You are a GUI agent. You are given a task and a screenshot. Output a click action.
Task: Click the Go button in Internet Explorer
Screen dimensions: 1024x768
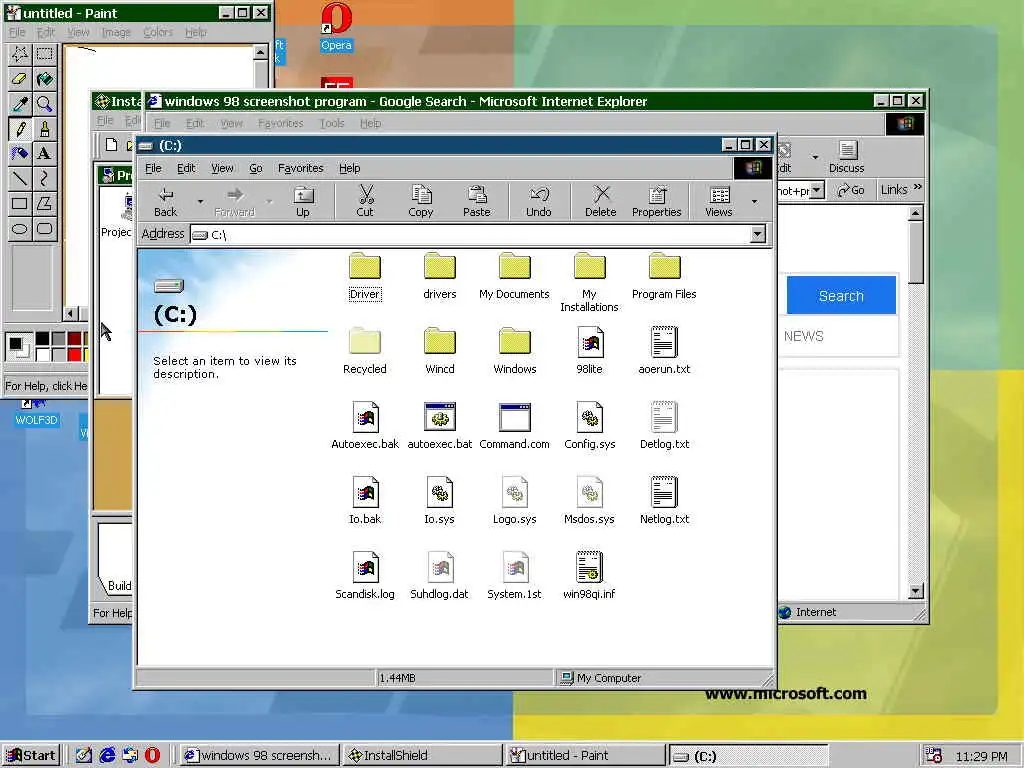tap(851, 190)
